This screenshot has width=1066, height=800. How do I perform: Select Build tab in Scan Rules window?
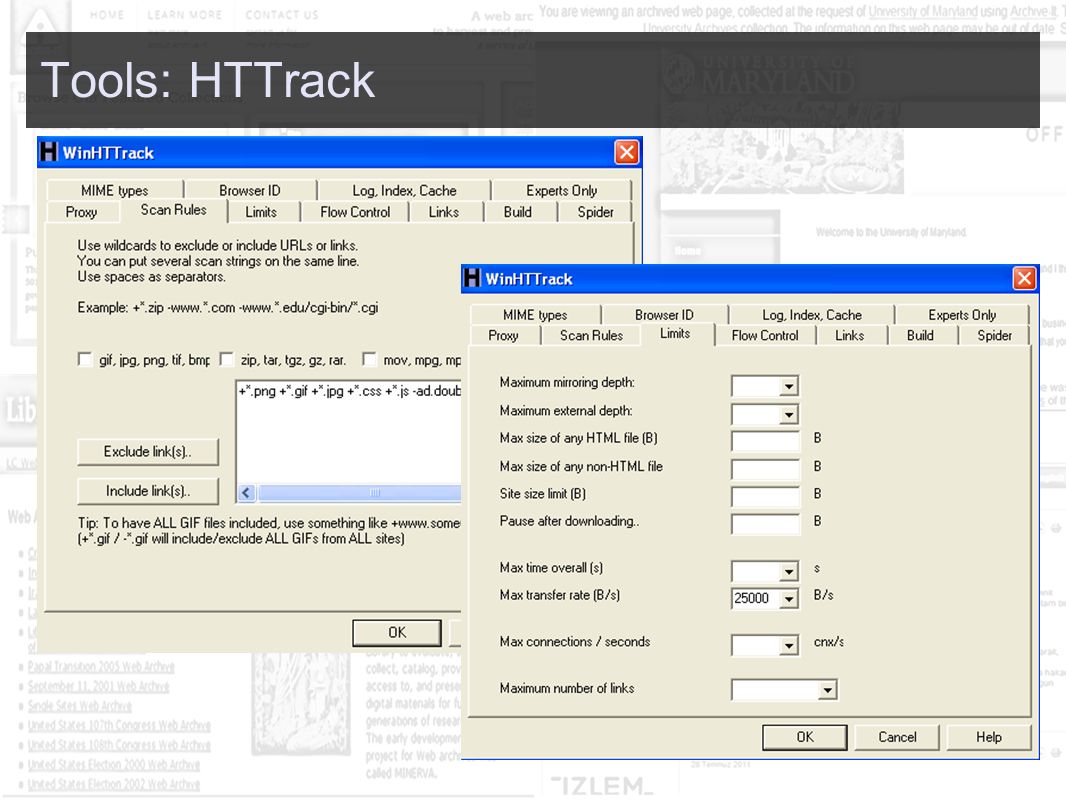[x=518, y=212]
